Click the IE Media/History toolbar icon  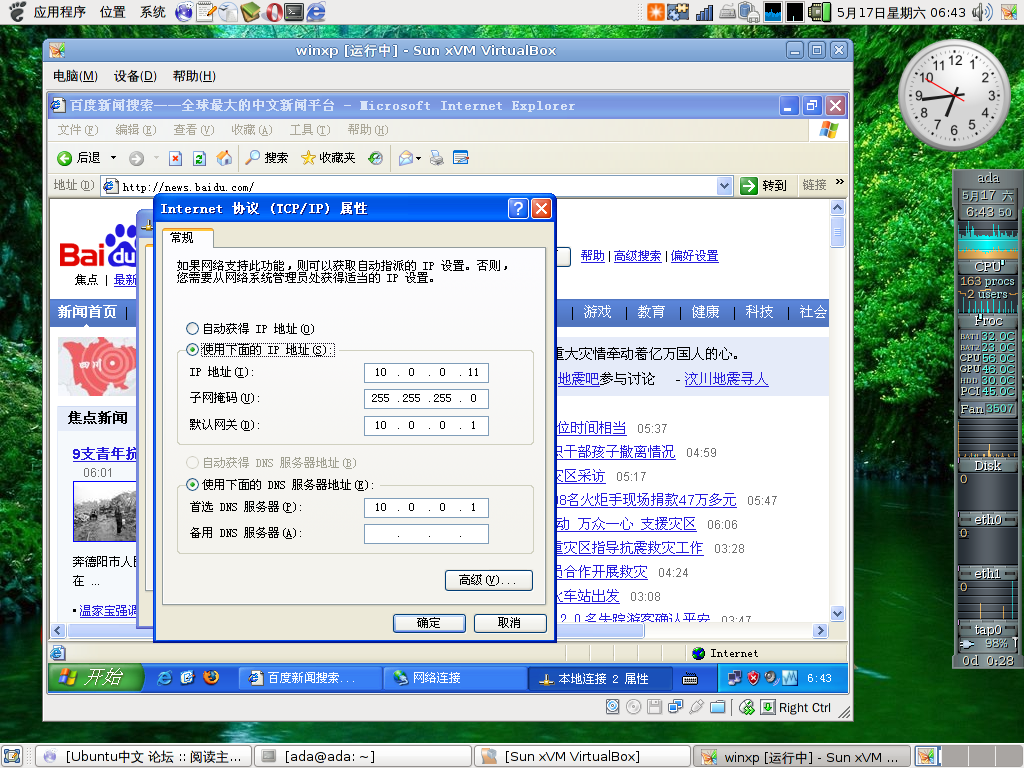pyautogui.click(x=376, y=158)
